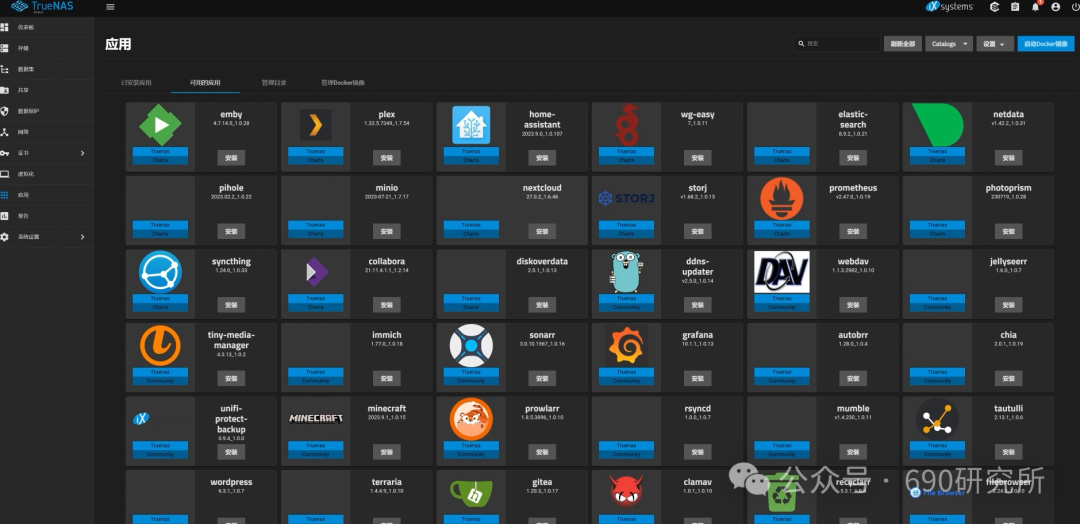Switch to Installed Applications (已安装应用) tab
This screenshot has width=1080, height=524.
(136, 83)
